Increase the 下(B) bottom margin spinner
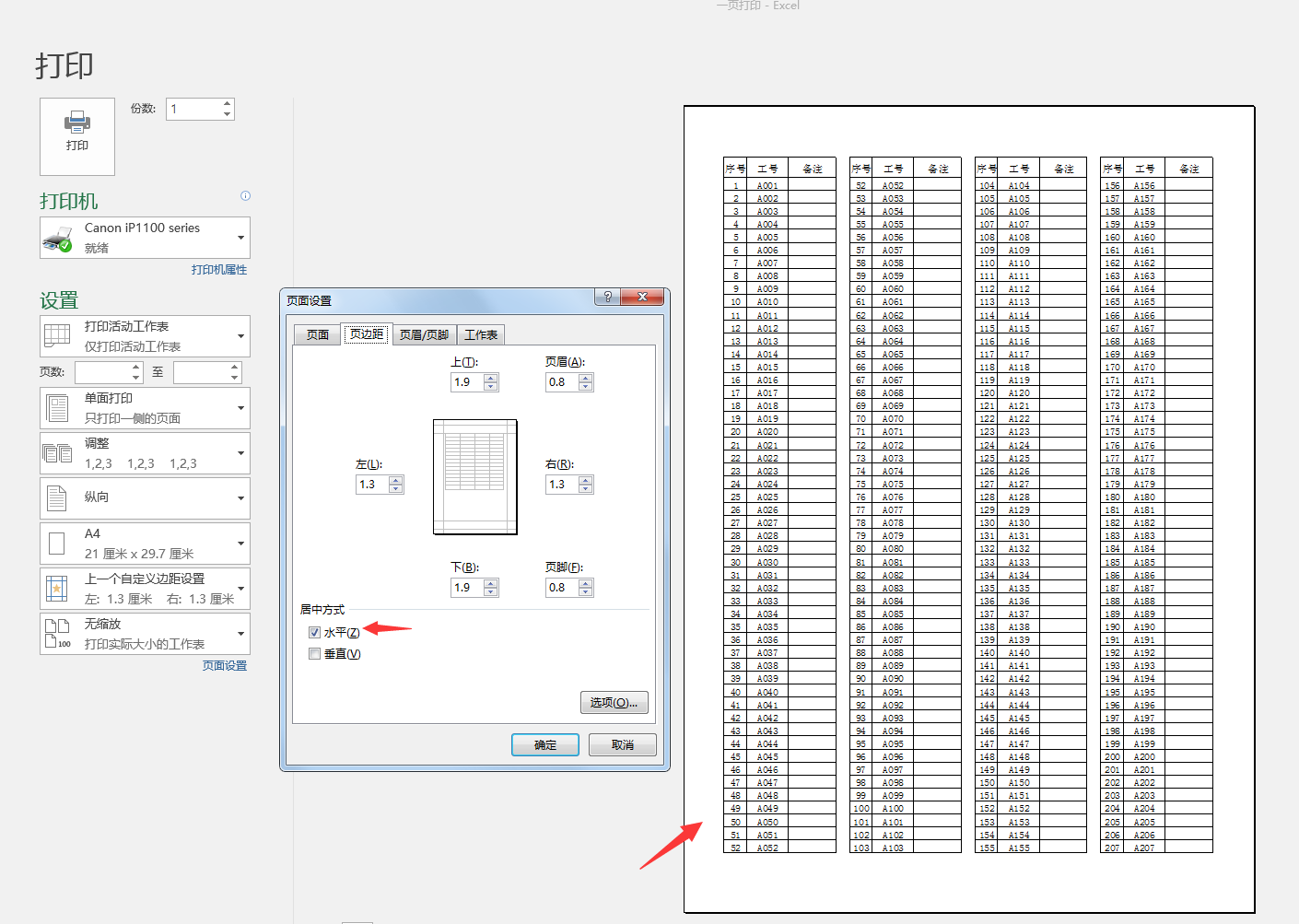 click(491, 583)
